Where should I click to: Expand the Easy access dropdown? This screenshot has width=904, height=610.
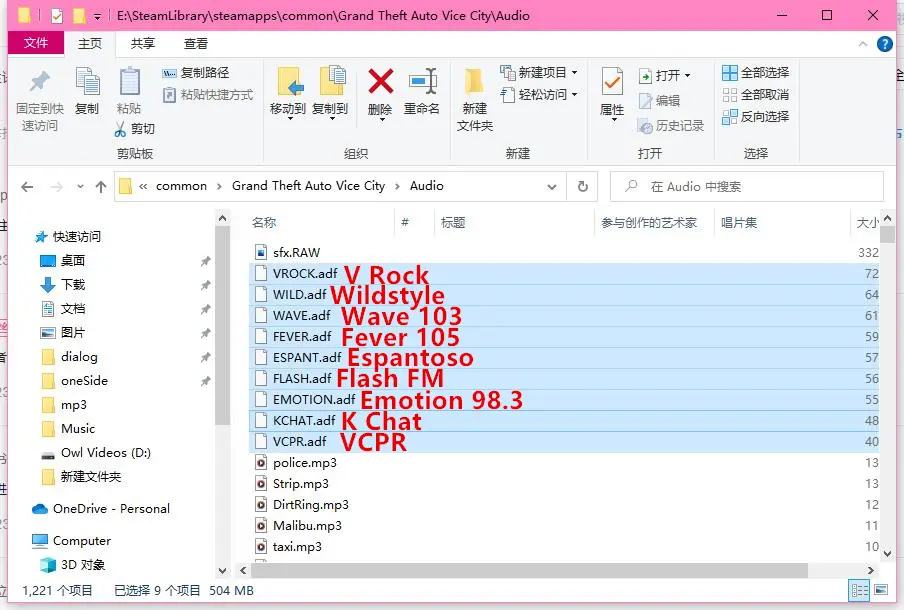click(x=575, y=95)
